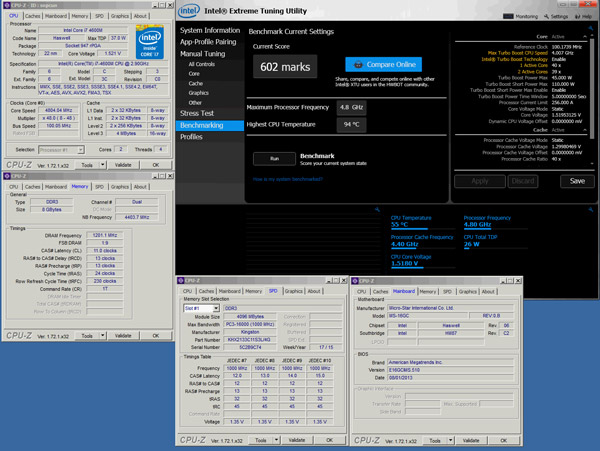The image size is (600, 451).
Task: Click the Compare Online button
Action: pos(383,64)
